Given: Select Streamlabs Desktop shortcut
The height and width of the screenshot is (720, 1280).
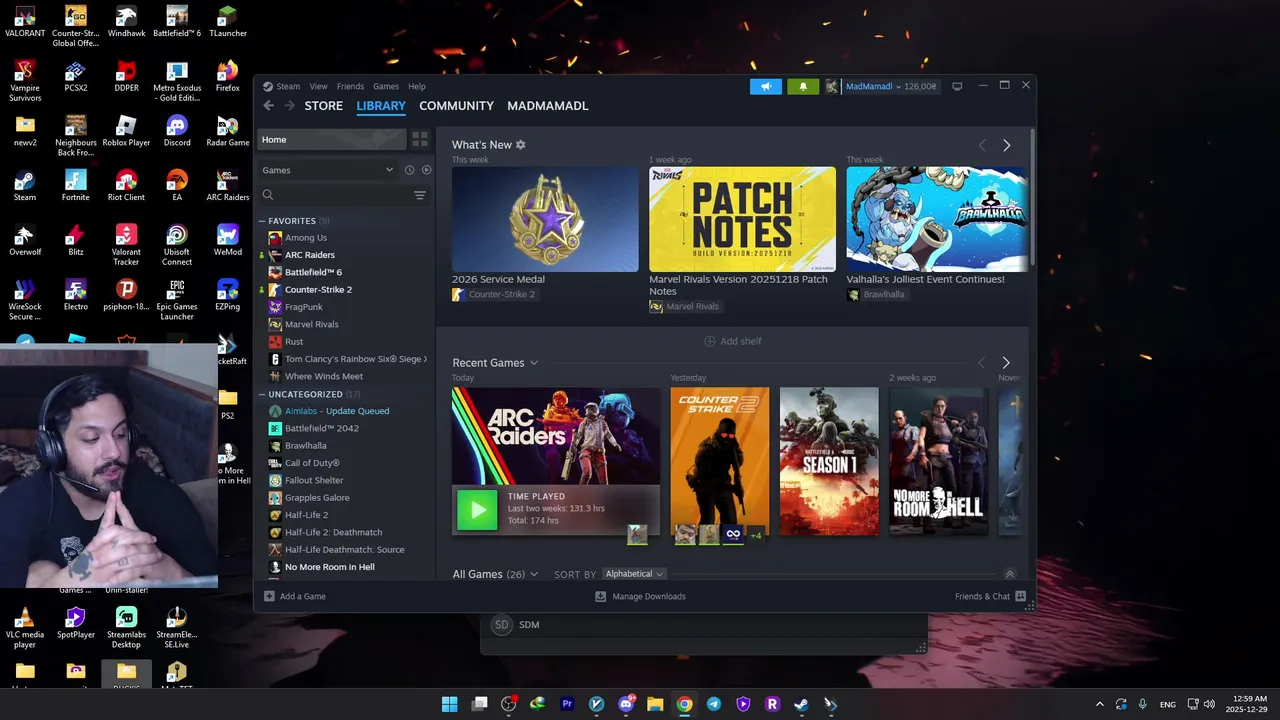Looking at the screenshot, I should [x=126, y=628].
